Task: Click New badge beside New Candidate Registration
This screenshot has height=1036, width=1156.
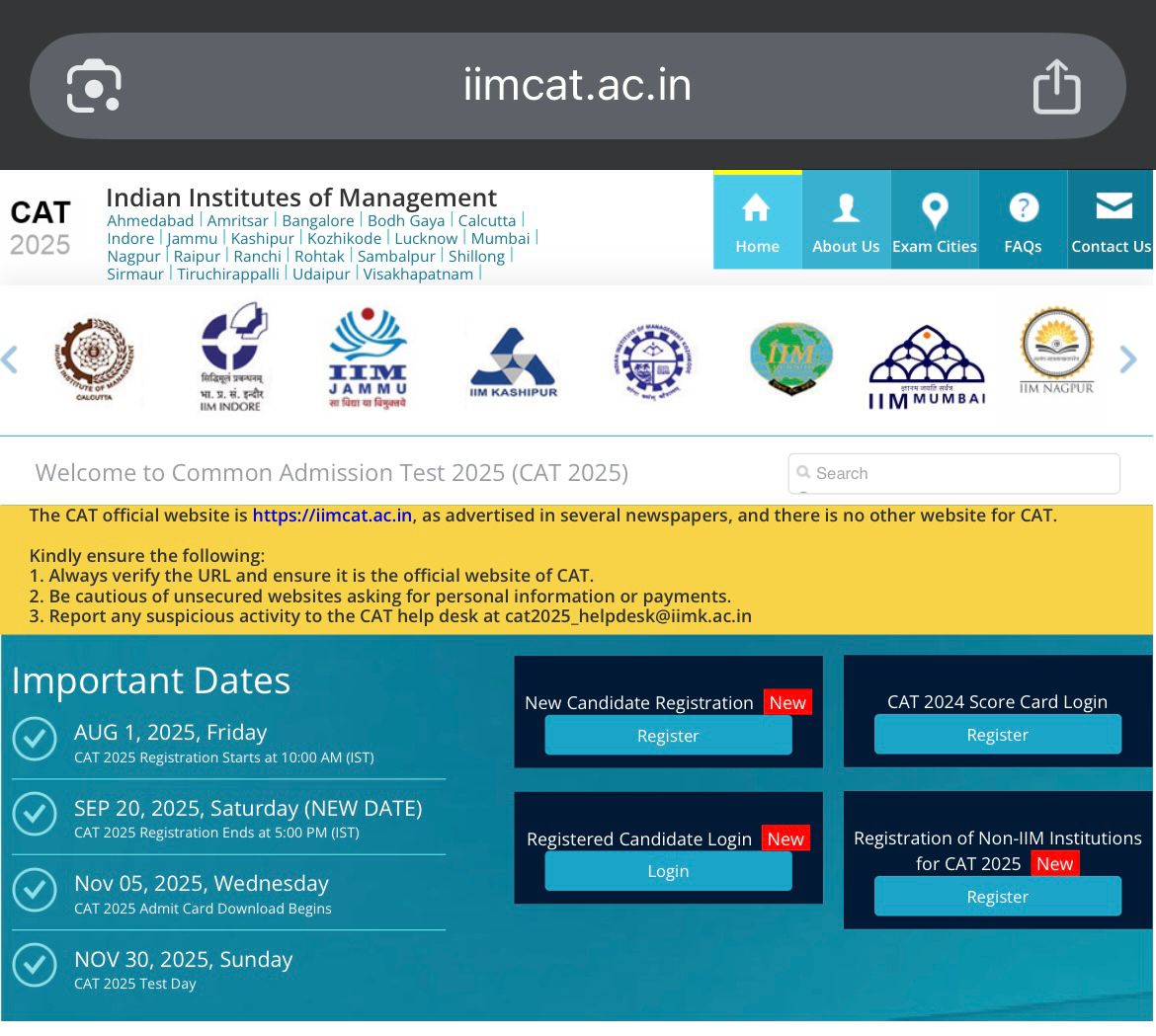Action: 787,703
